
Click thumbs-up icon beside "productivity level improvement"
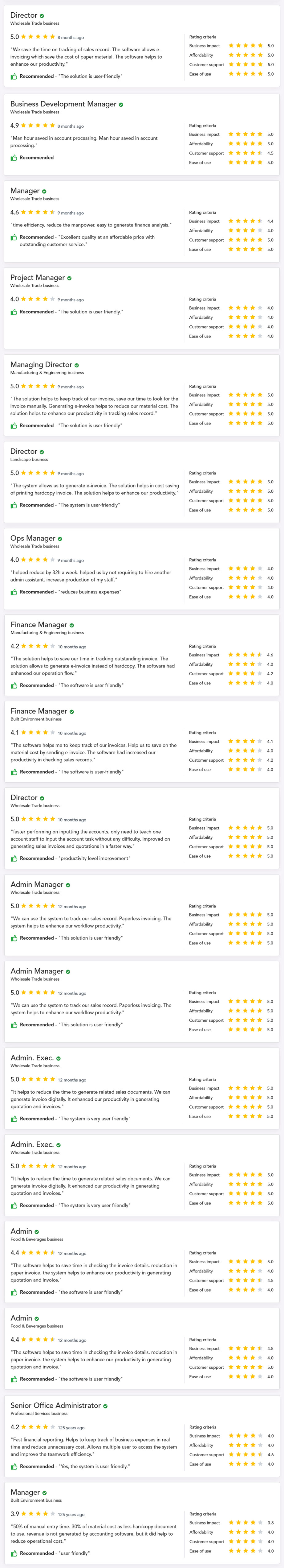tap(14, 859)
